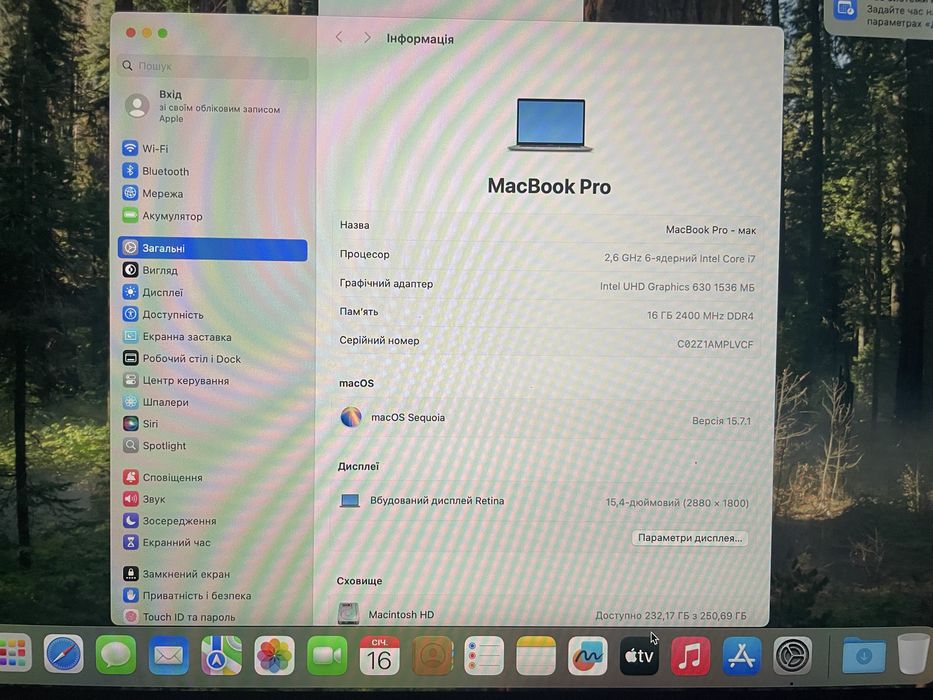Image resolution: width=933 pixels, height=700 pixels.
Task: Open Reminders from the Dock
Action: (x=484, y=656)
